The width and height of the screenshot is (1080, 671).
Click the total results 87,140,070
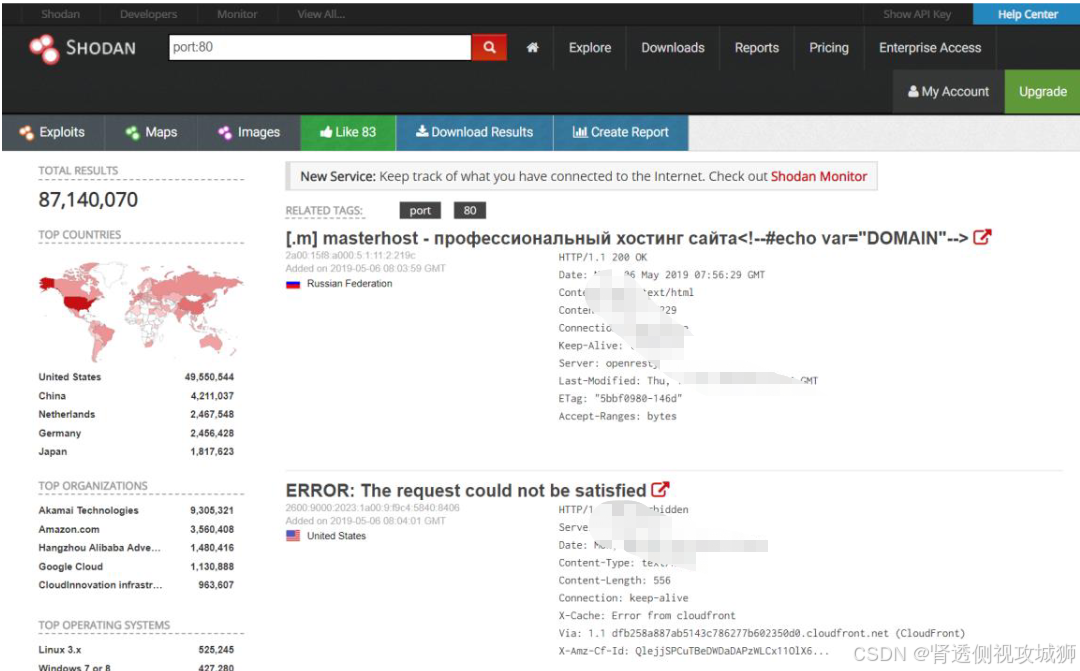click(88, 200)
